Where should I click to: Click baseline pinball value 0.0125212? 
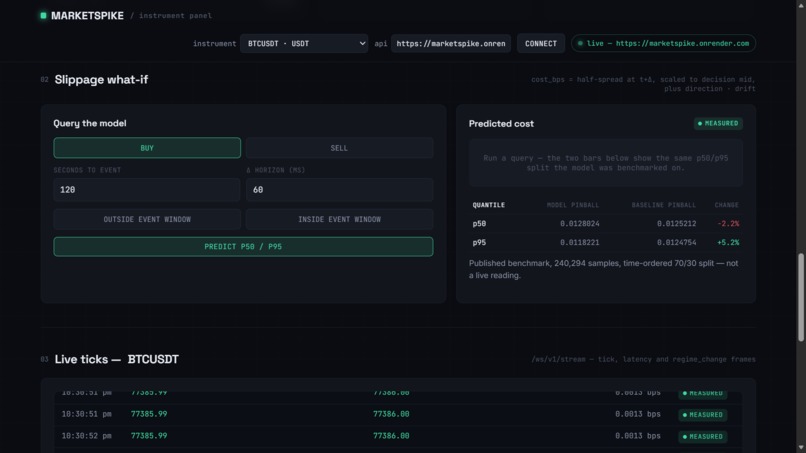[676, 224]
